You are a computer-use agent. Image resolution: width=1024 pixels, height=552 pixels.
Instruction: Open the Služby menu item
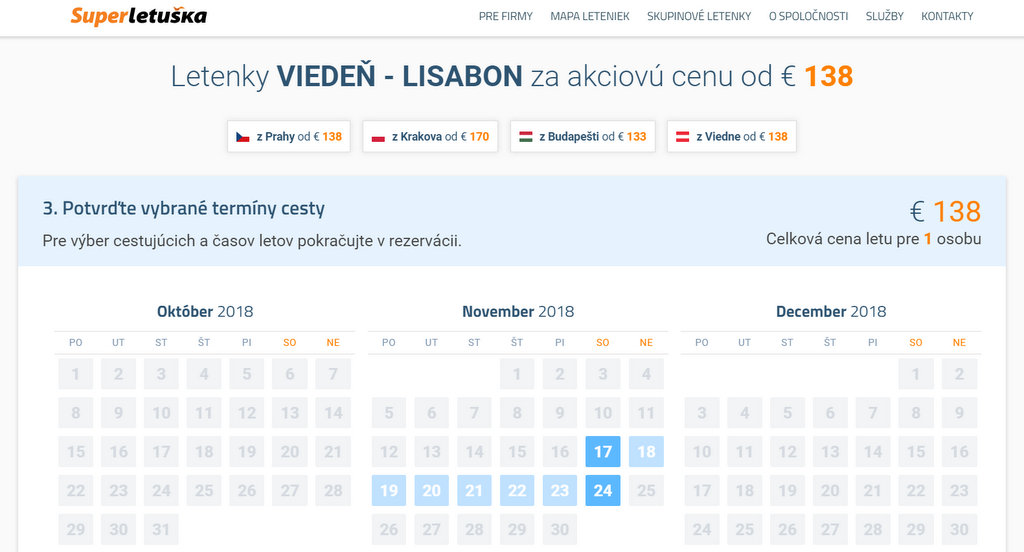tap(885, 16)
